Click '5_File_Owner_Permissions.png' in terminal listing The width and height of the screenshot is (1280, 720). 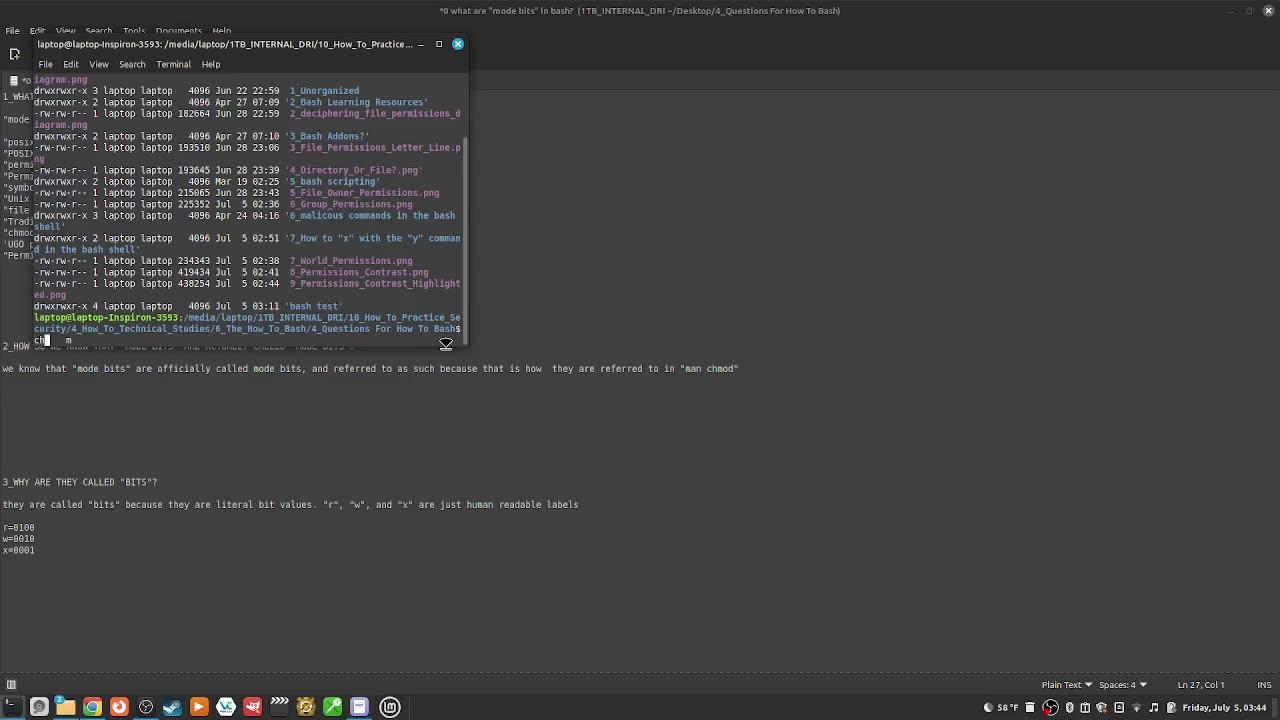[364, 193]
